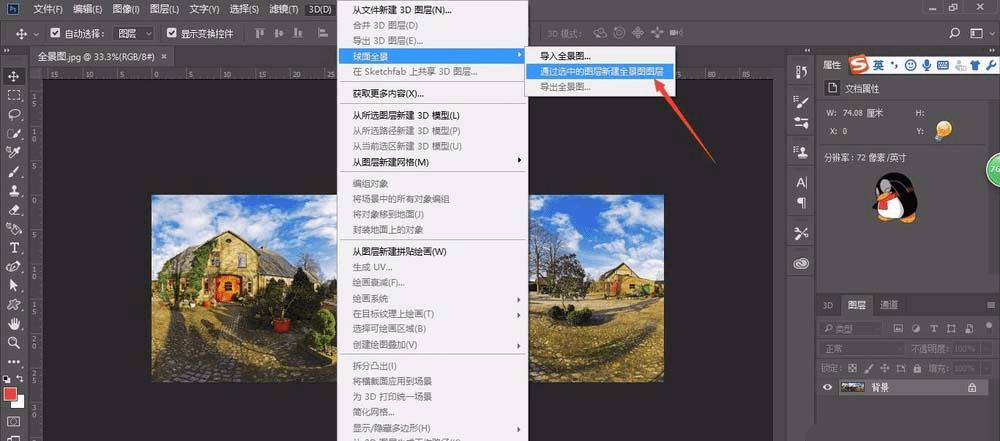The height and width of the screenshot is (441, 1000).
Task: Open the Edit Toolbar three-dots button
Action: 13,362
